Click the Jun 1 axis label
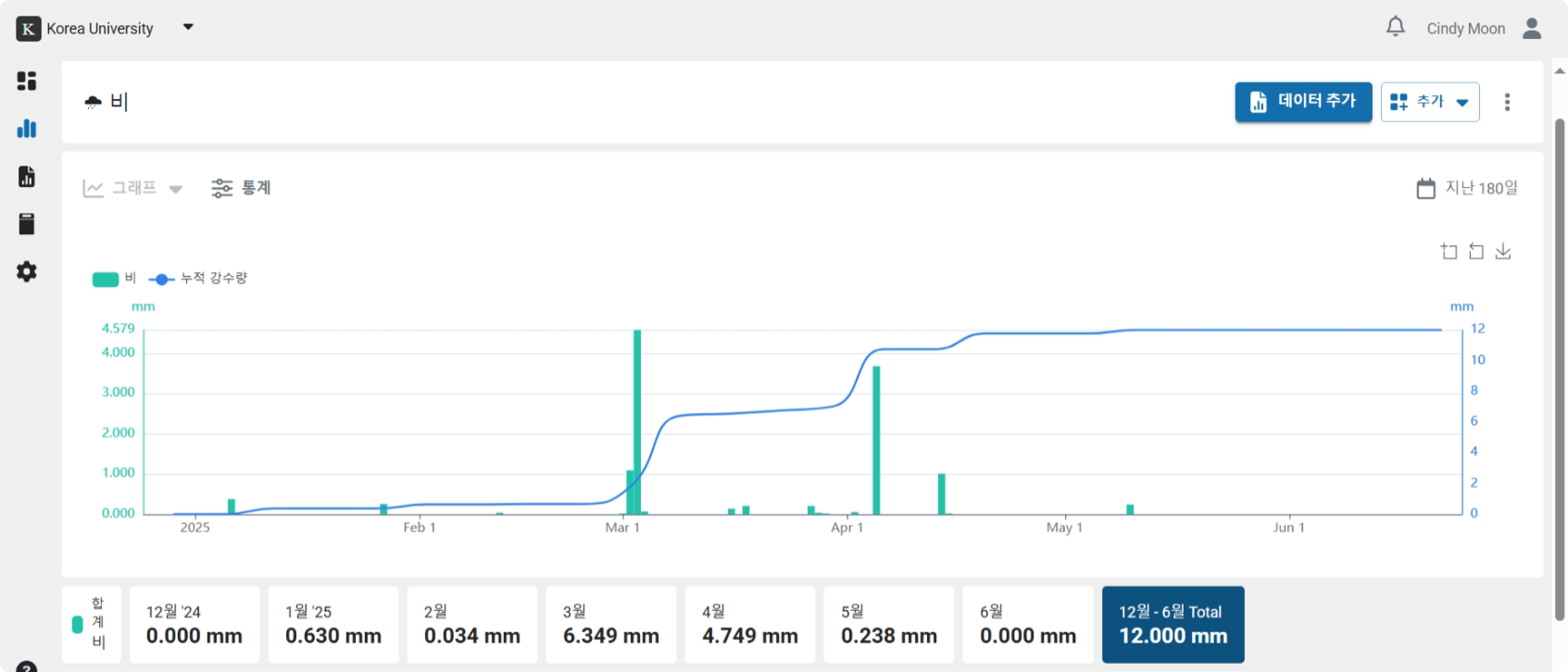The image size is (1568, 672). (1288, 528)
